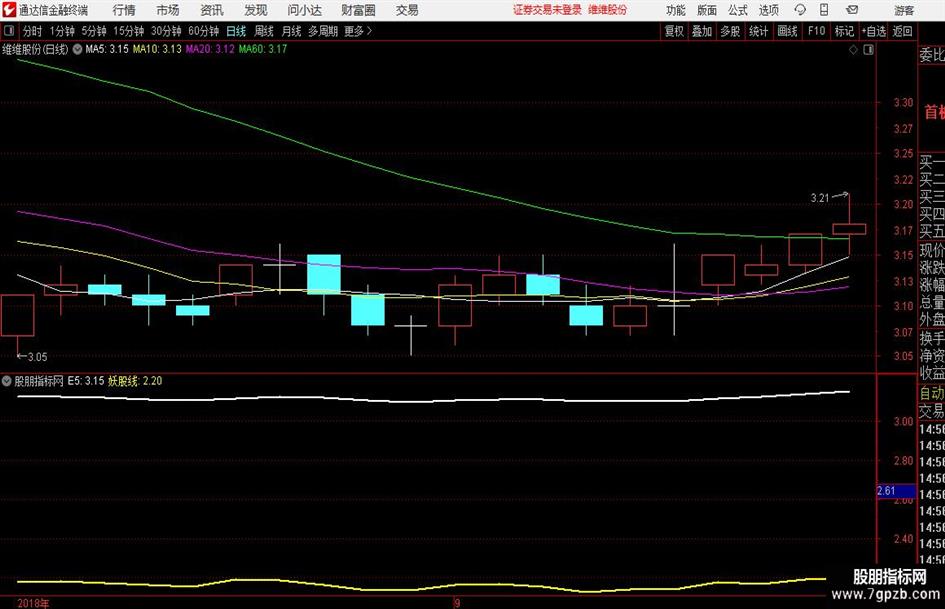Screen dimensions: 945x609
Task: Switch to 30分钟 chart period
Action: pyautogui.click(x=166, y=31)
